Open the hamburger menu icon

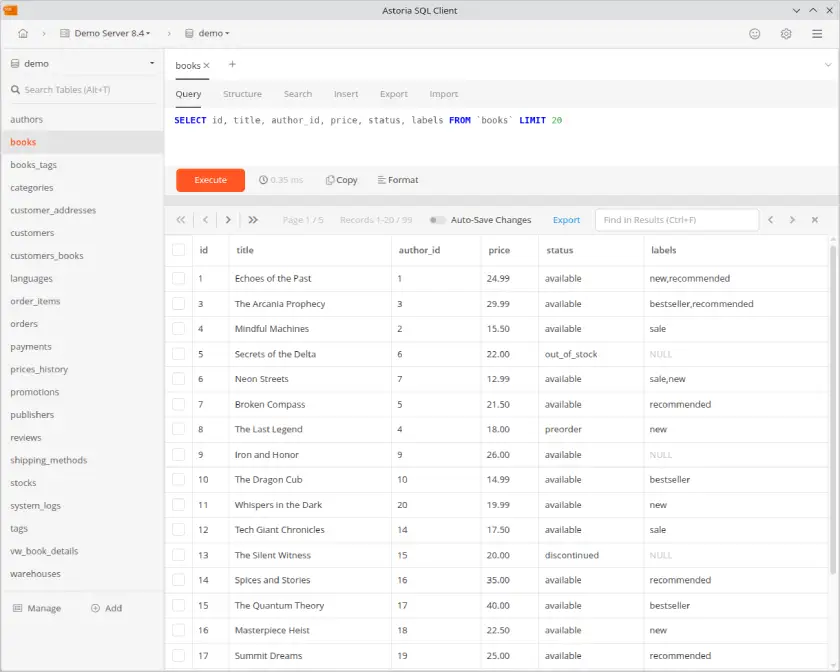[817, 34]
